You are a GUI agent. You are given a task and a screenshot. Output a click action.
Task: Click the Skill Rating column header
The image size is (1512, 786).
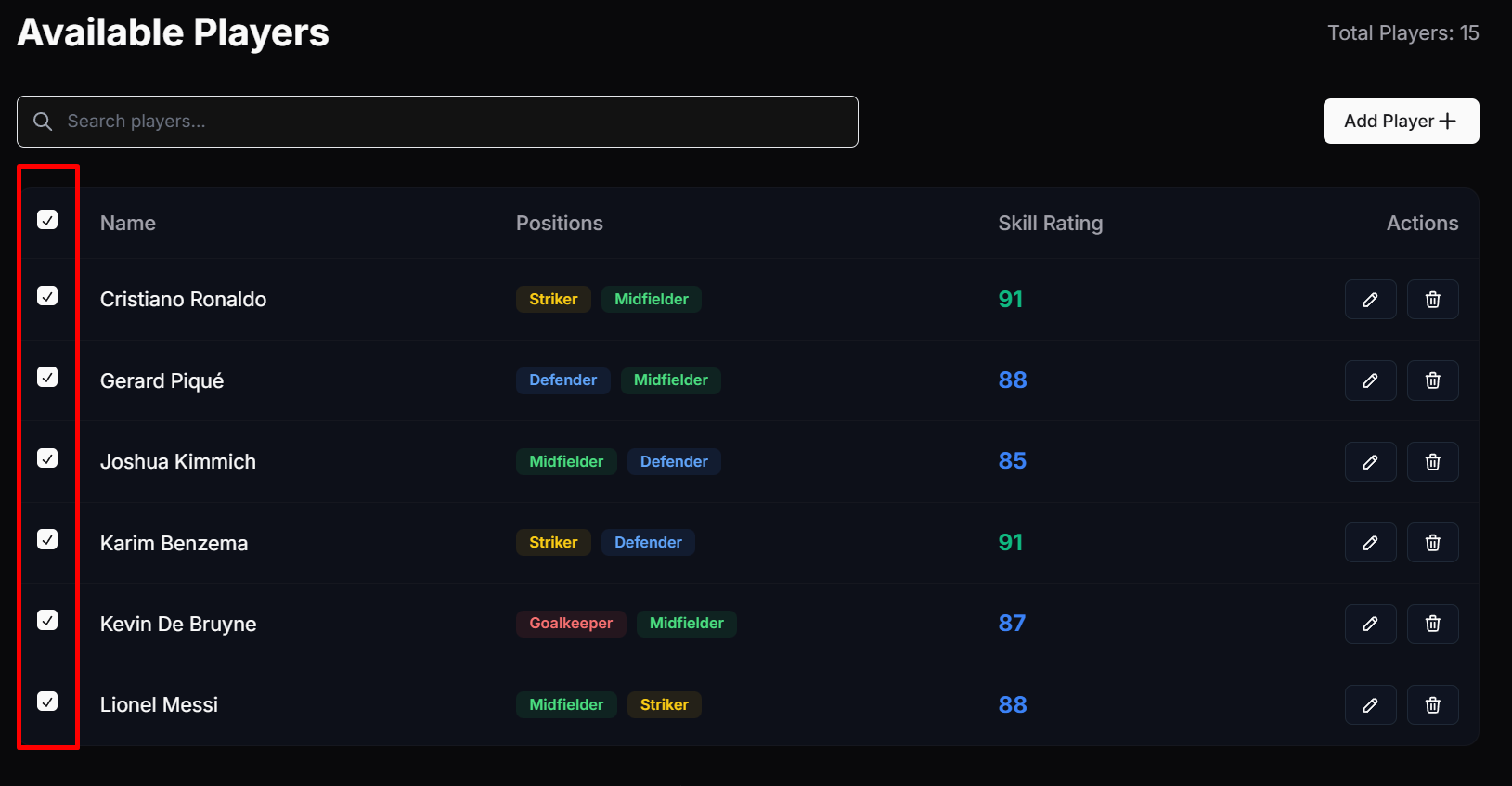pyautogui.click(x=1051, y=223)
